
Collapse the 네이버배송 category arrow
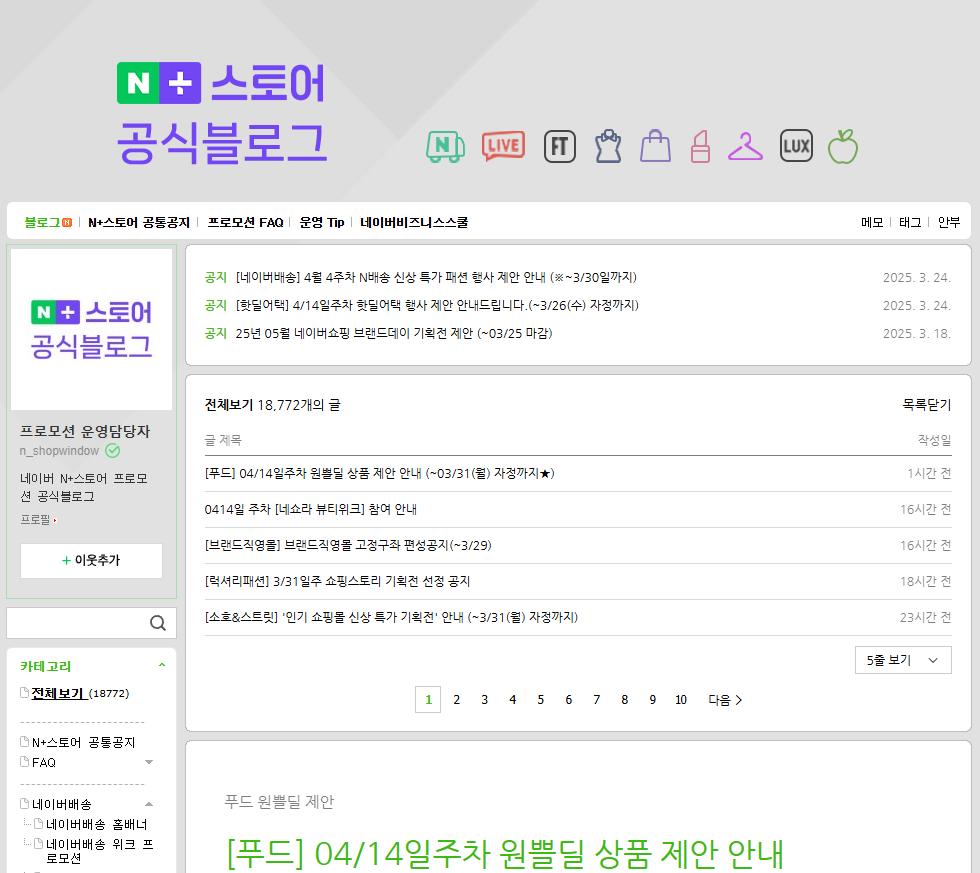click(149, 804)
